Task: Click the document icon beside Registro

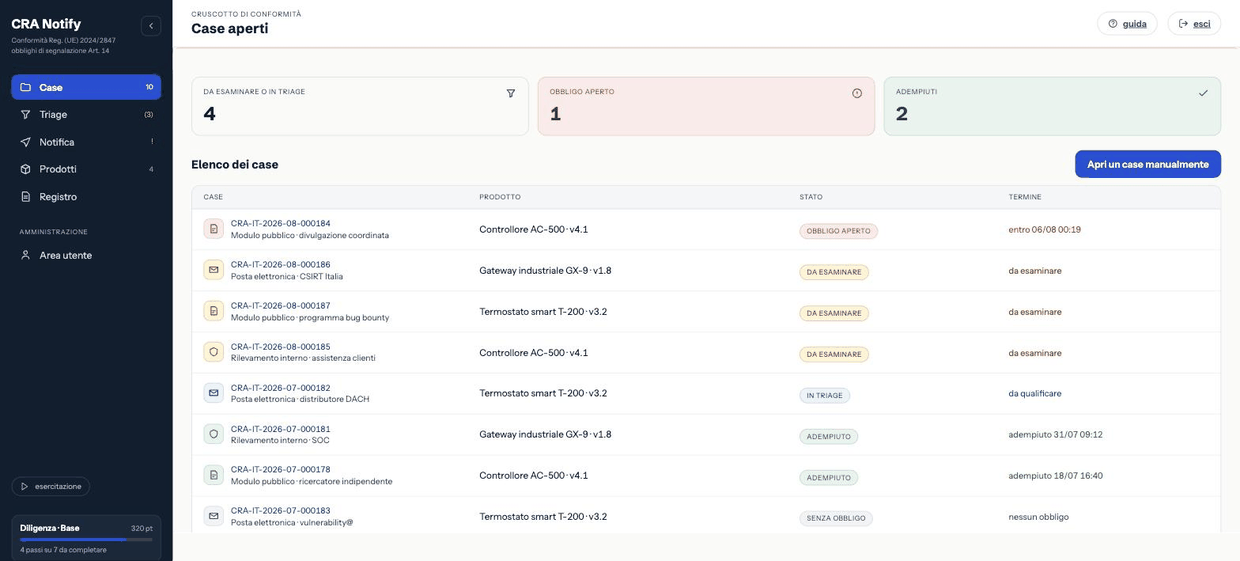Action: tap(26, 197)
